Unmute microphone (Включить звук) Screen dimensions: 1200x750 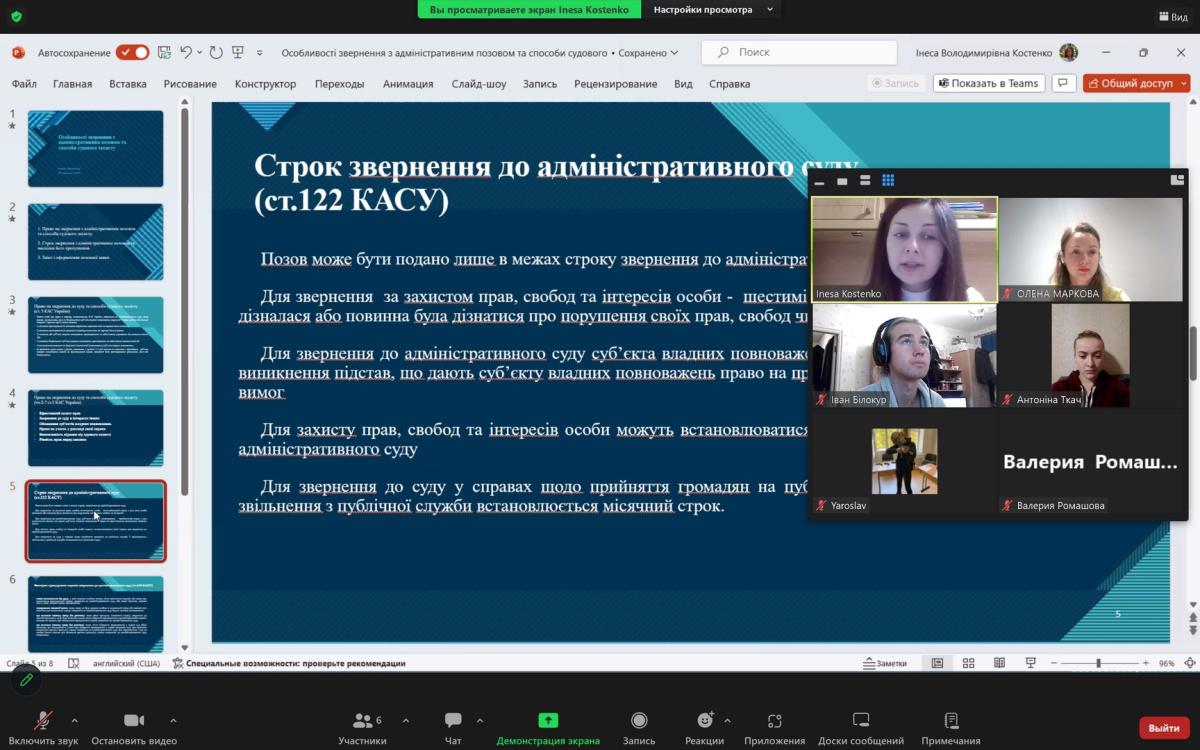(x=43, y=721)
